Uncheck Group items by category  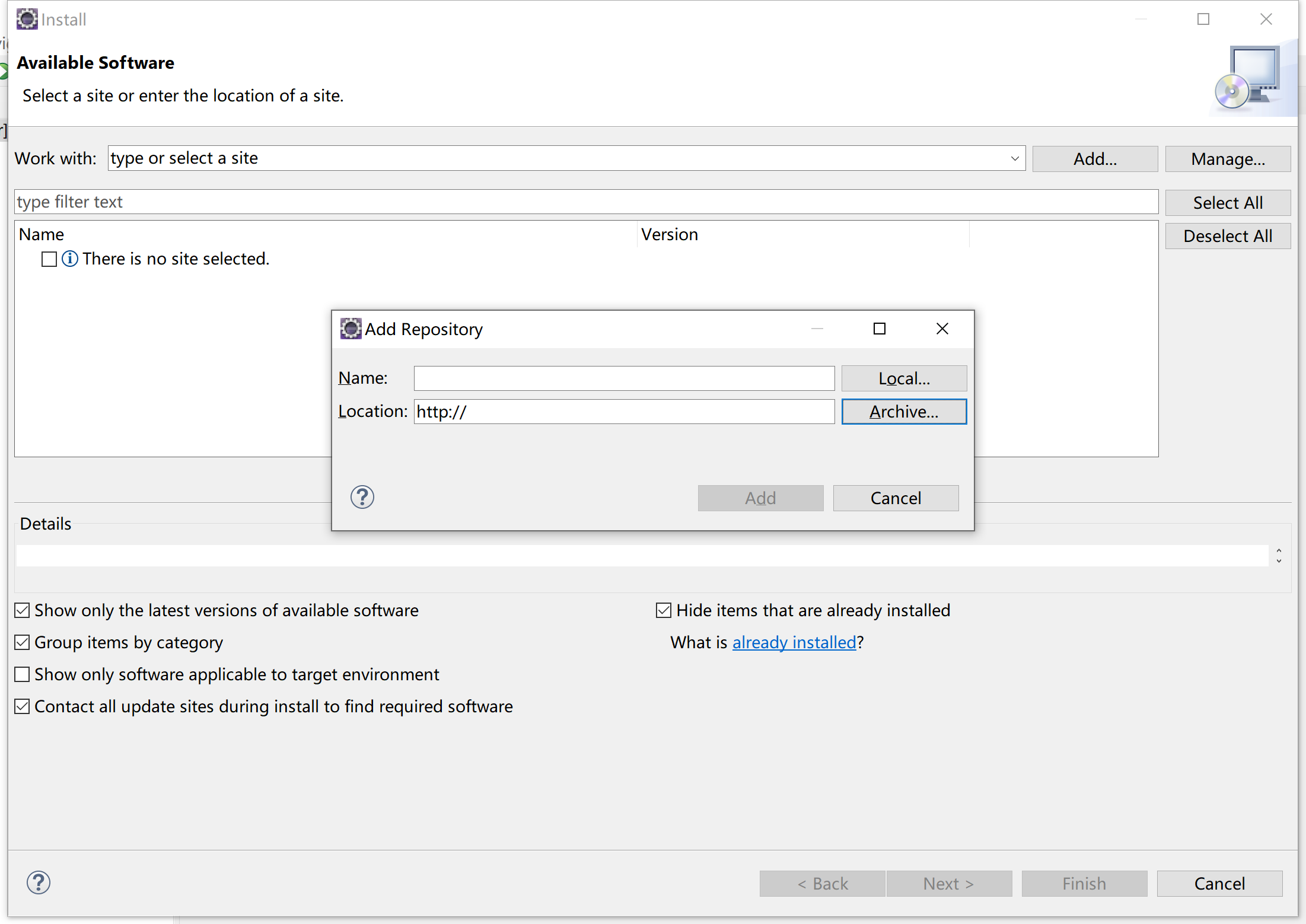(23, 642)
